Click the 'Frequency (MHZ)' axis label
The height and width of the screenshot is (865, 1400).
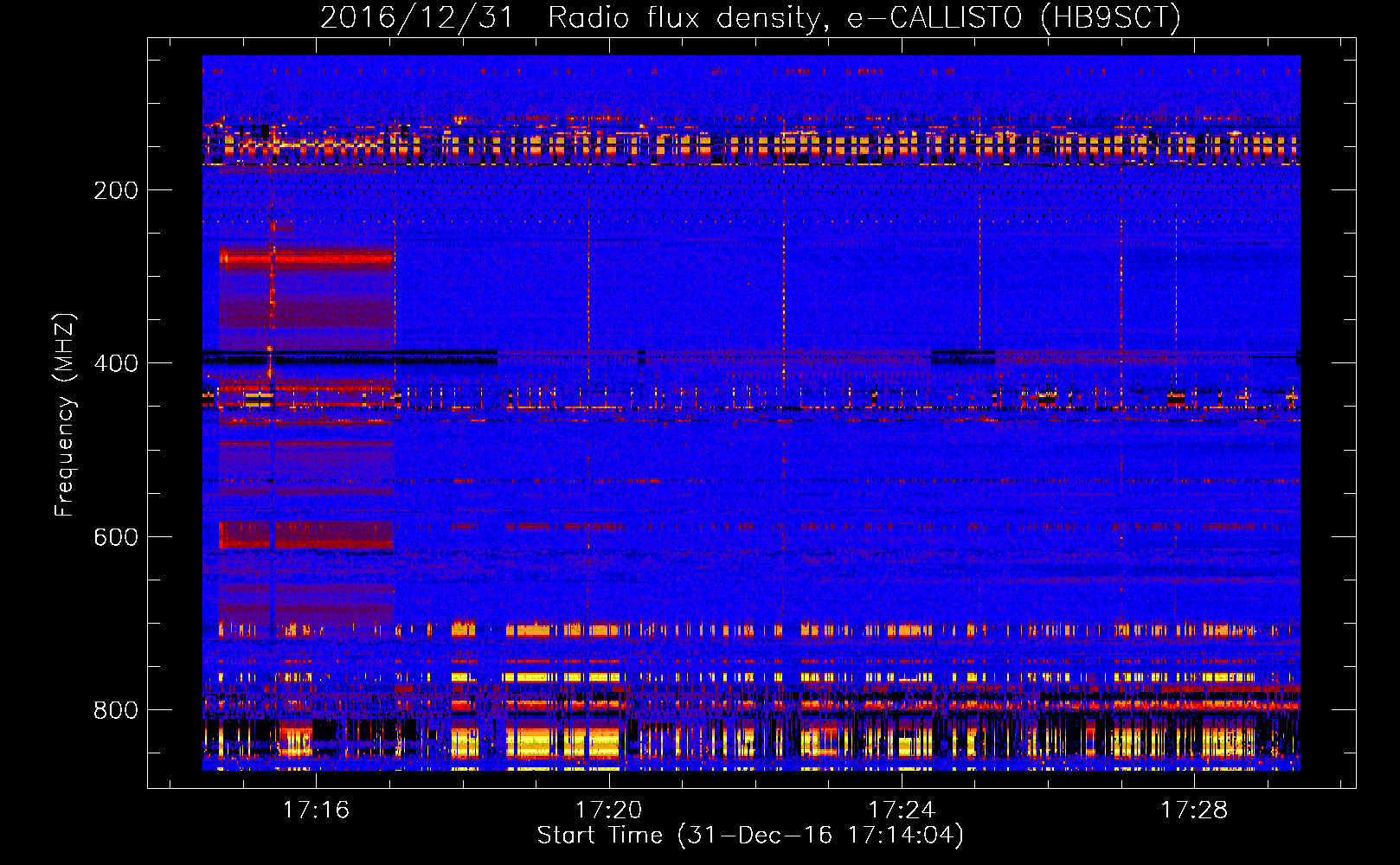coord(65,415)
